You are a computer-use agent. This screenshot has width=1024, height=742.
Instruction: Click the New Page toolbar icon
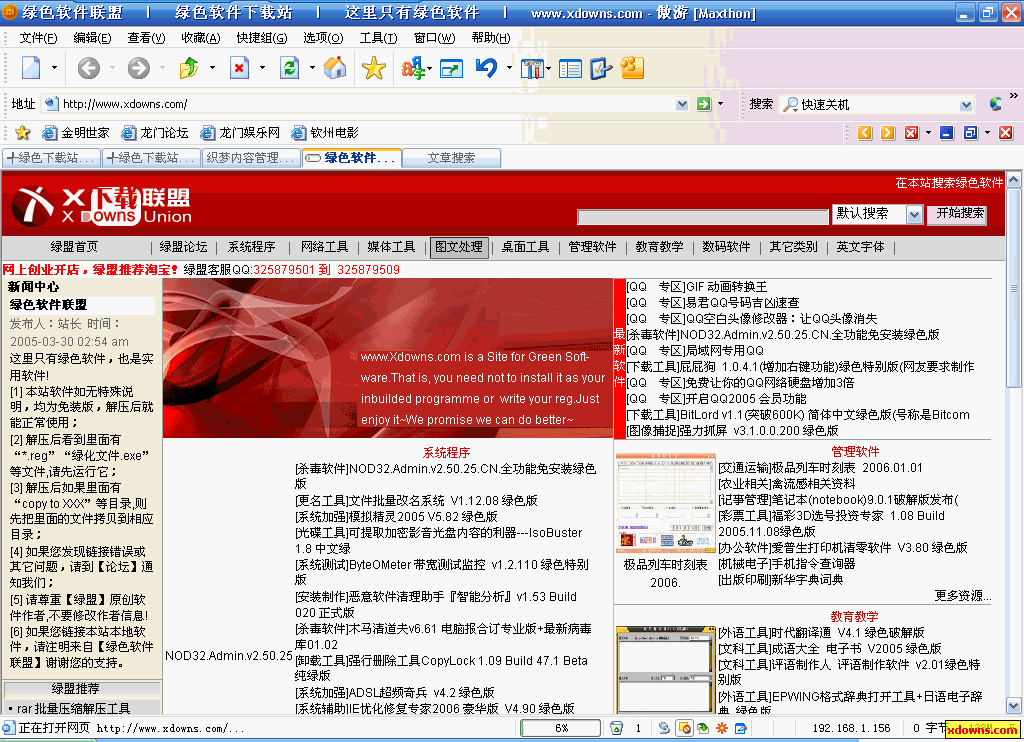click(x=31, y=67)
